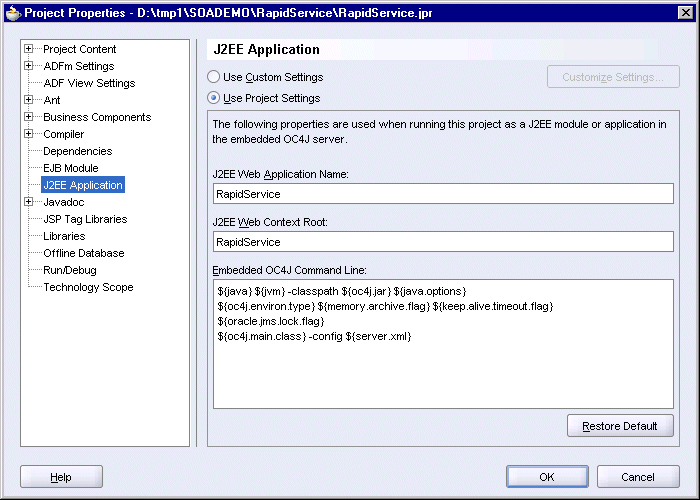Image resolution: width=700 pixels, height=500 pixels.
Task: Select Javadoc tree label
Action: pos(64,202)
